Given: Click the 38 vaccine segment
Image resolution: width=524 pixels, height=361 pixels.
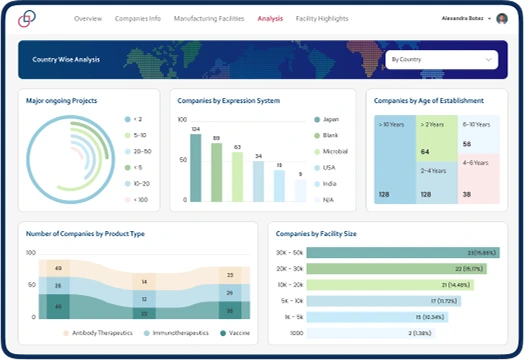Looking at the screenshot, I should [x=230, y=310].
